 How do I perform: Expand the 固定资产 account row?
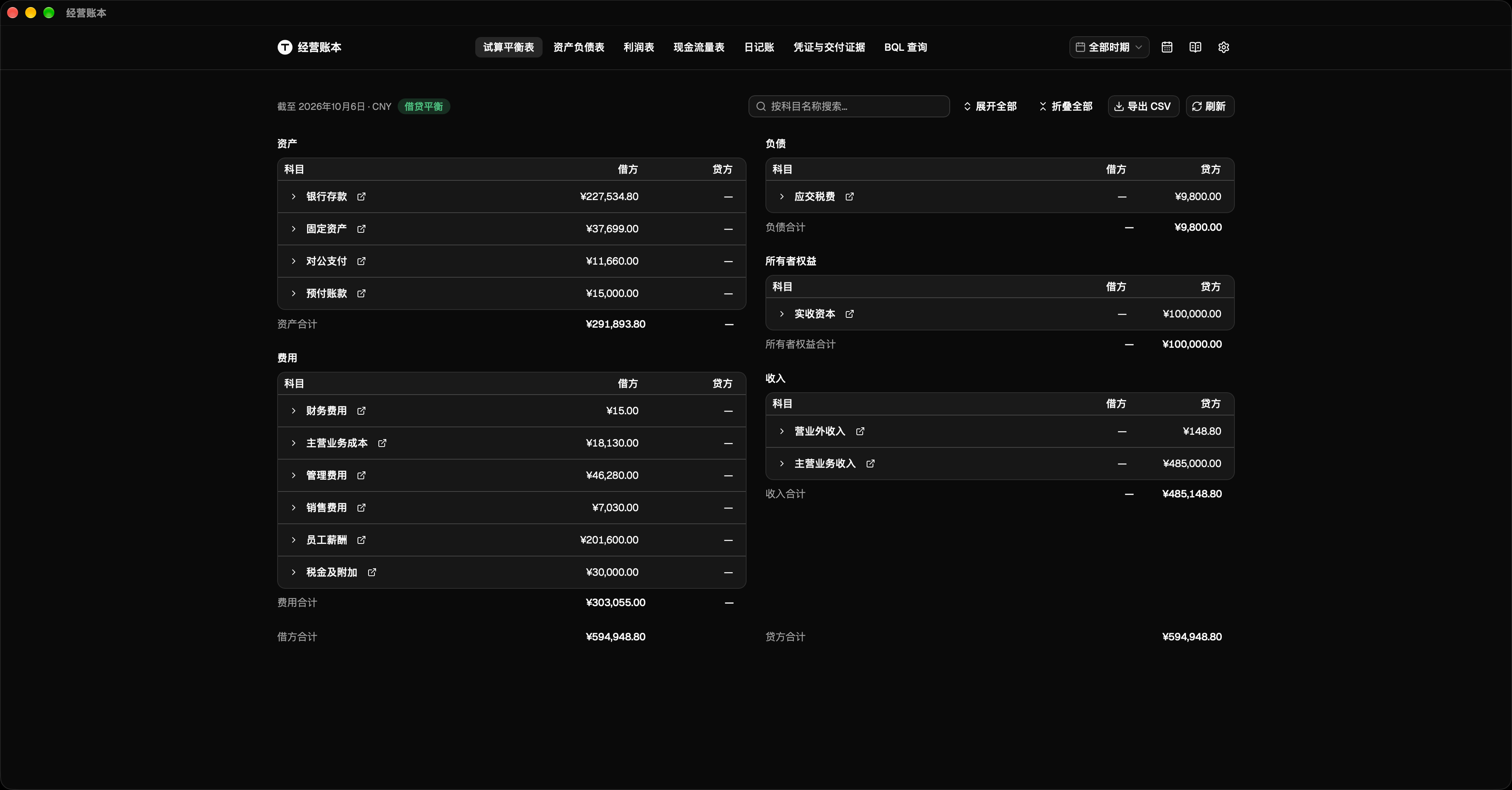293,229
